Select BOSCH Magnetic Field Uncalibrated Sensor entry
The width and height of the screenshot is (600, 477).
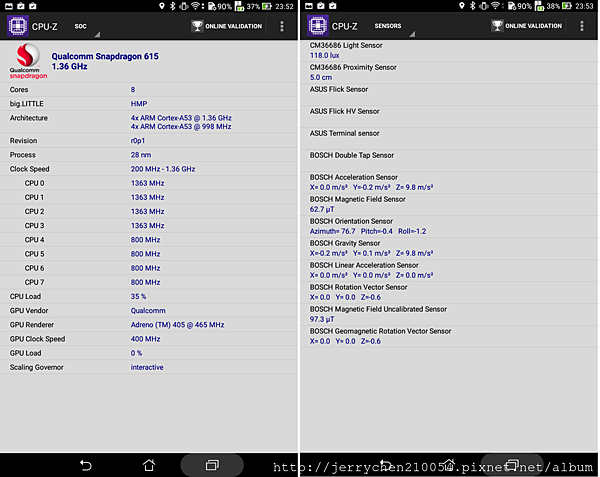pyautogui.click(x=449, y=314)
